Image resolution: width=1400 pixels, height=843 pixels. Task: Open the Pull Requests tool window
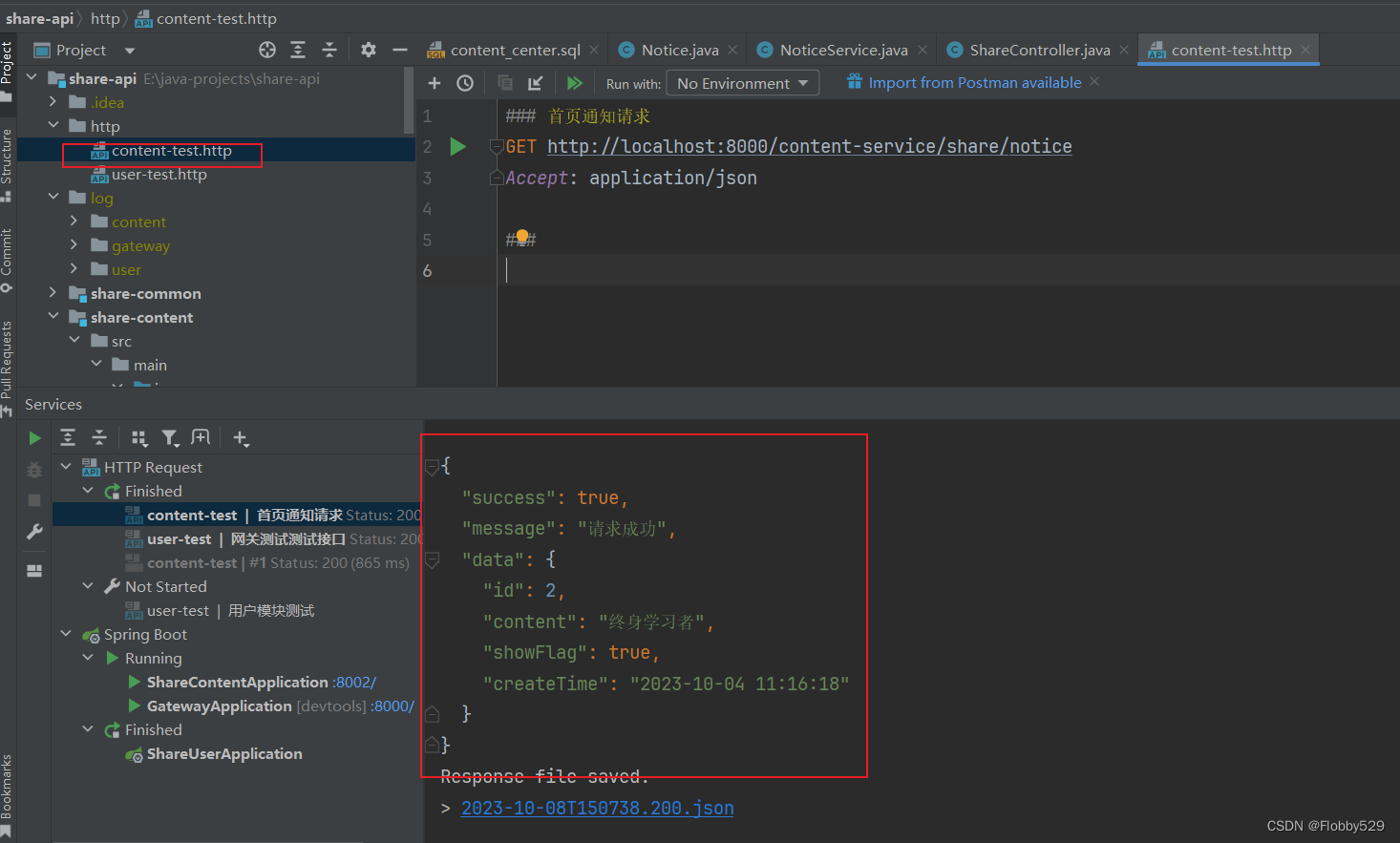coord(7,368)
